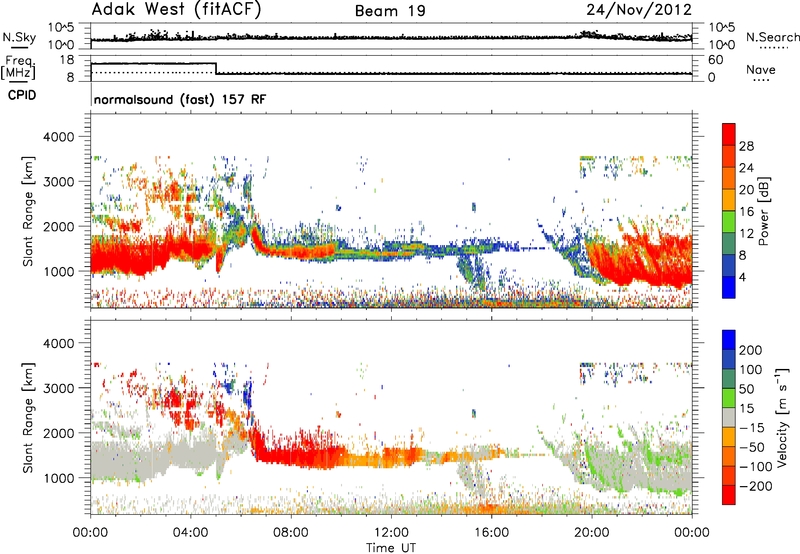This screenshot has height=554, width=800.
Task: Click velocity colorbar label '50'
Action: coord(746,389)
